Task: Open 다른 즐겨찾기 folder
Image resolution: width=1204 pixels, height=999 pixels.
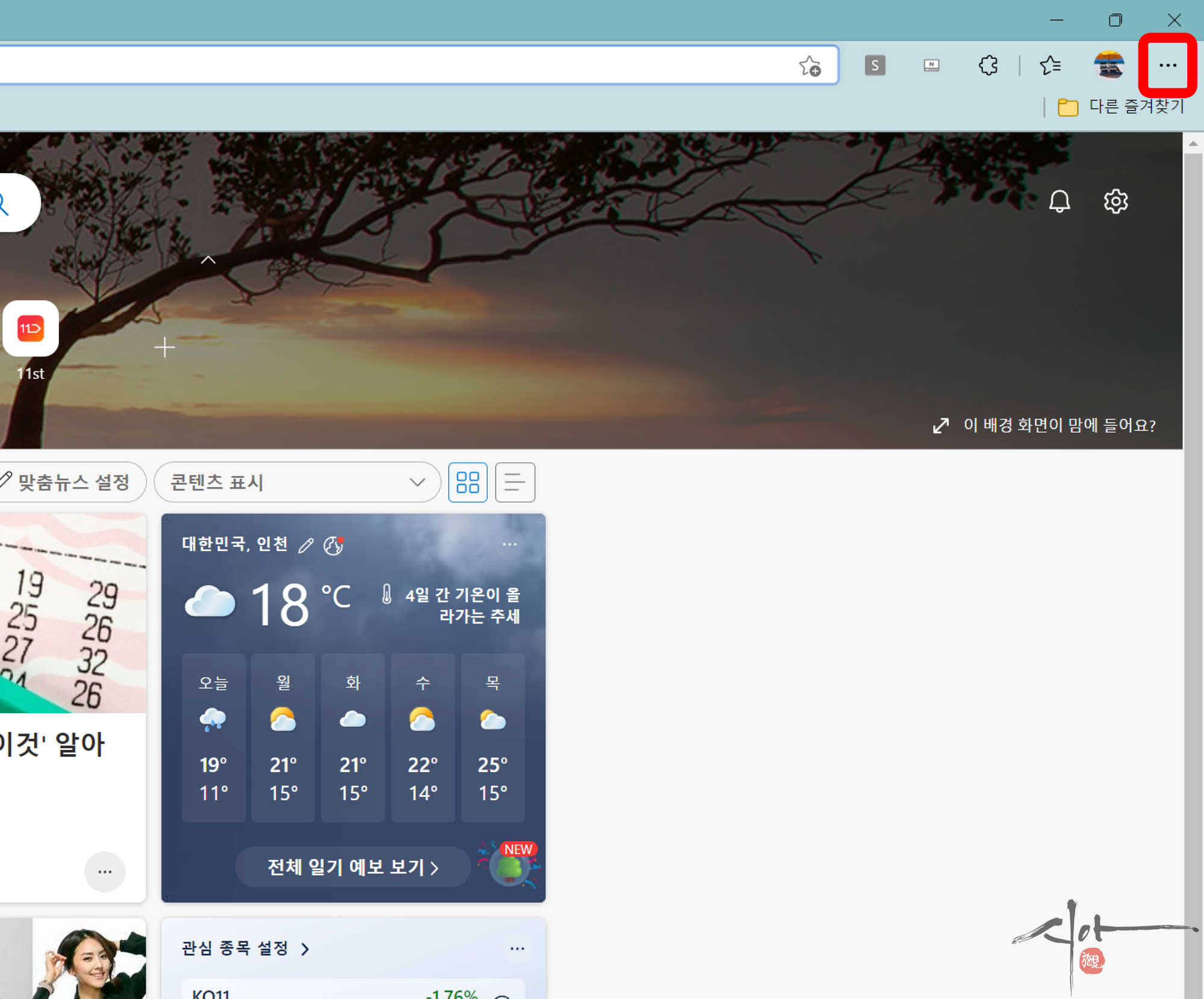Action: click(1122, 107)
